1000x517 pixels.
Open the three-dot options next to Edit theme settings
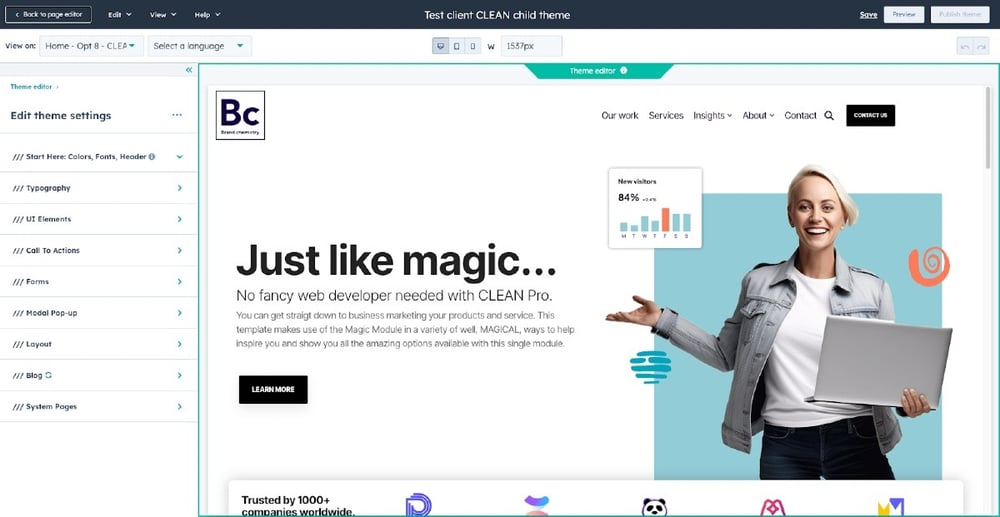point(177,115)
